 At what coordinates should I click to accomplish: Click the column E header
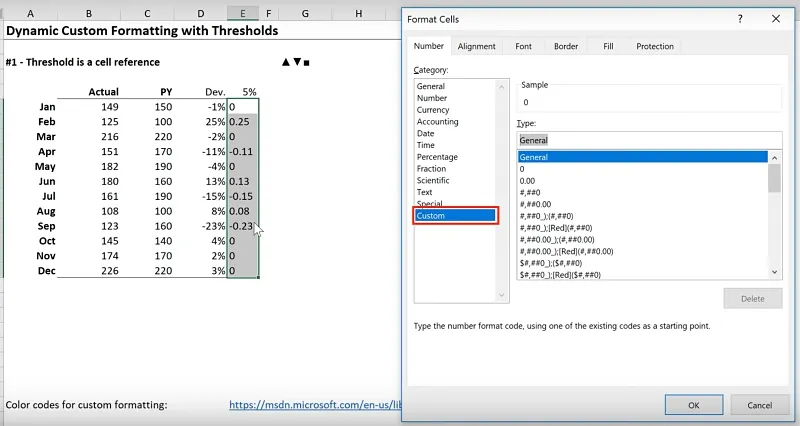[242, 15]
